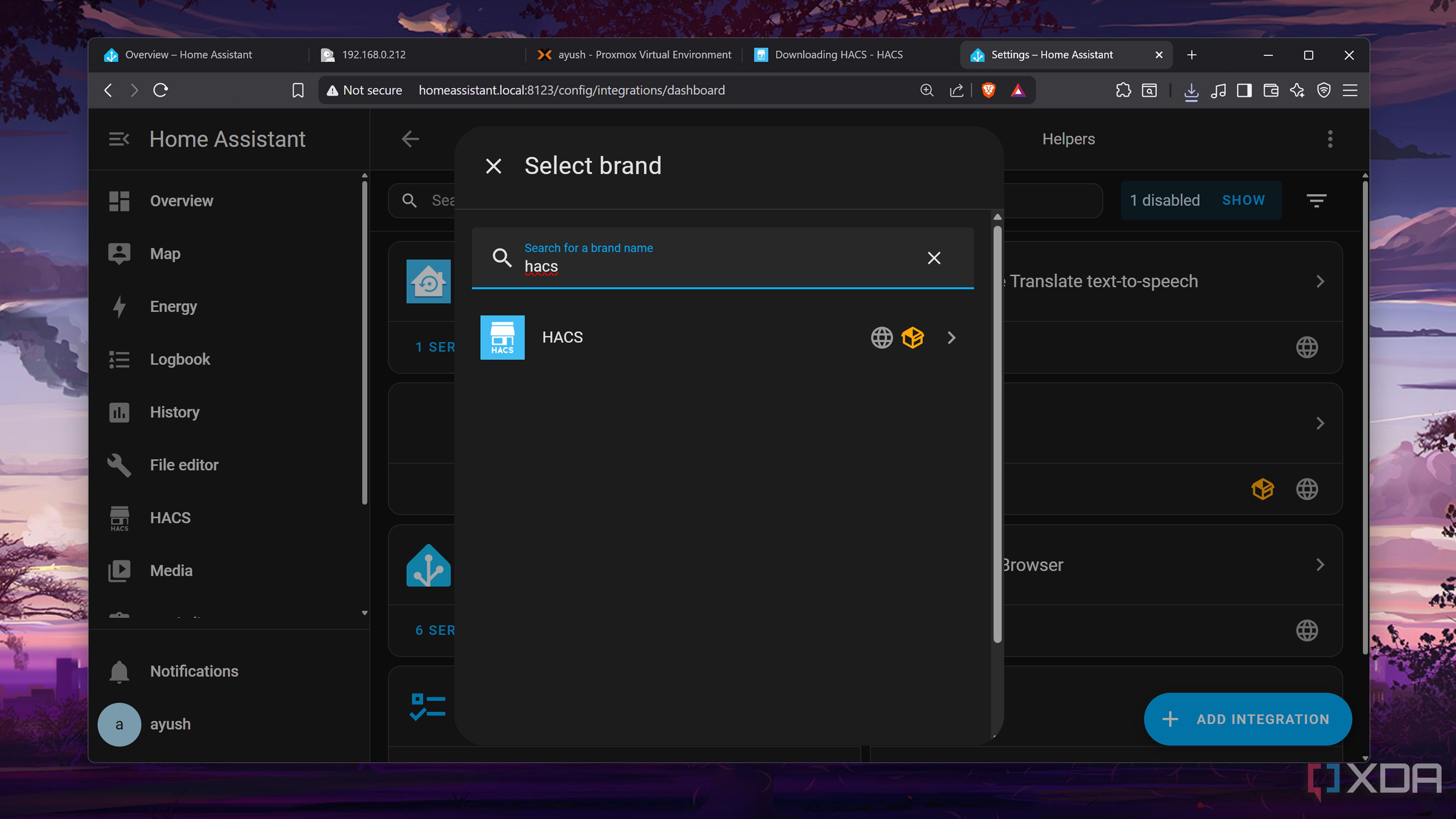Click the dialog vertical scrollbar
1456x819 pixels.
coord(998,434)
